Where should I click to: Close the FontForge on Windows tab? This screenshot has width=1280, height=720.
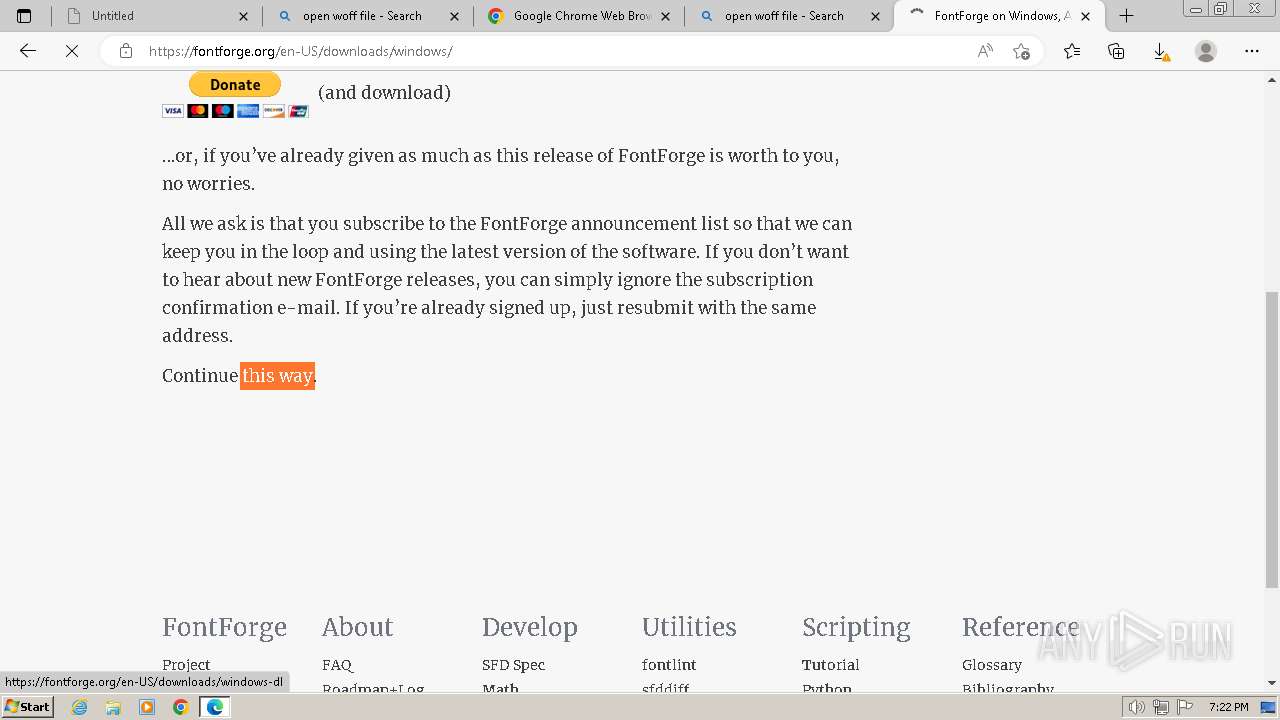coord(1086,16)
